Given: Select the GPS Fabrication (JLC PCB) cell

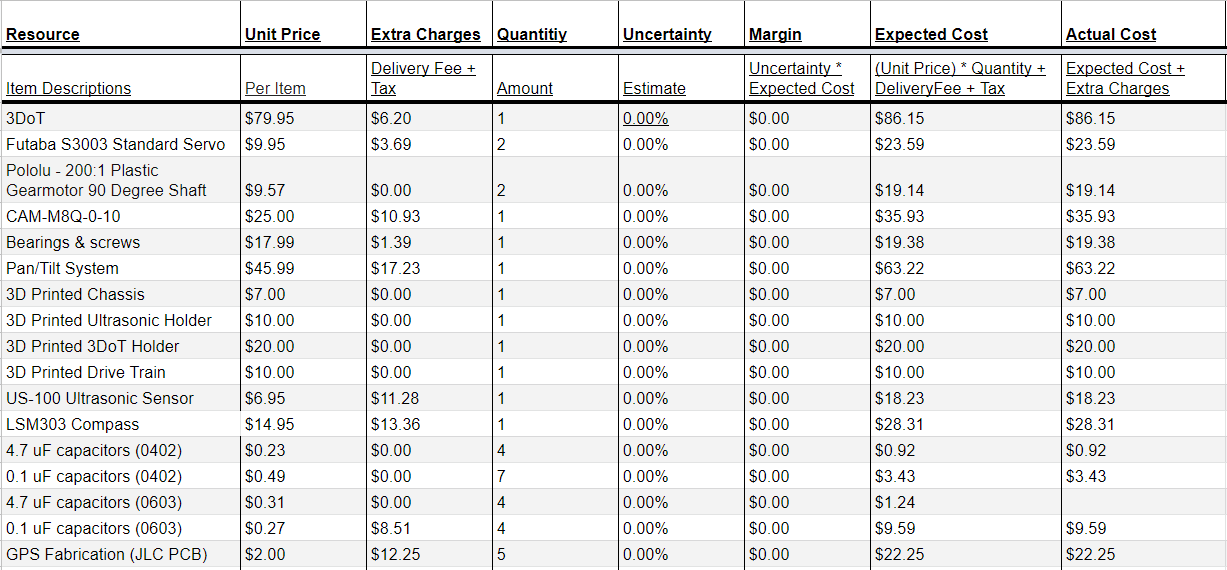Looking at the screenshot, I should point(121,554).
